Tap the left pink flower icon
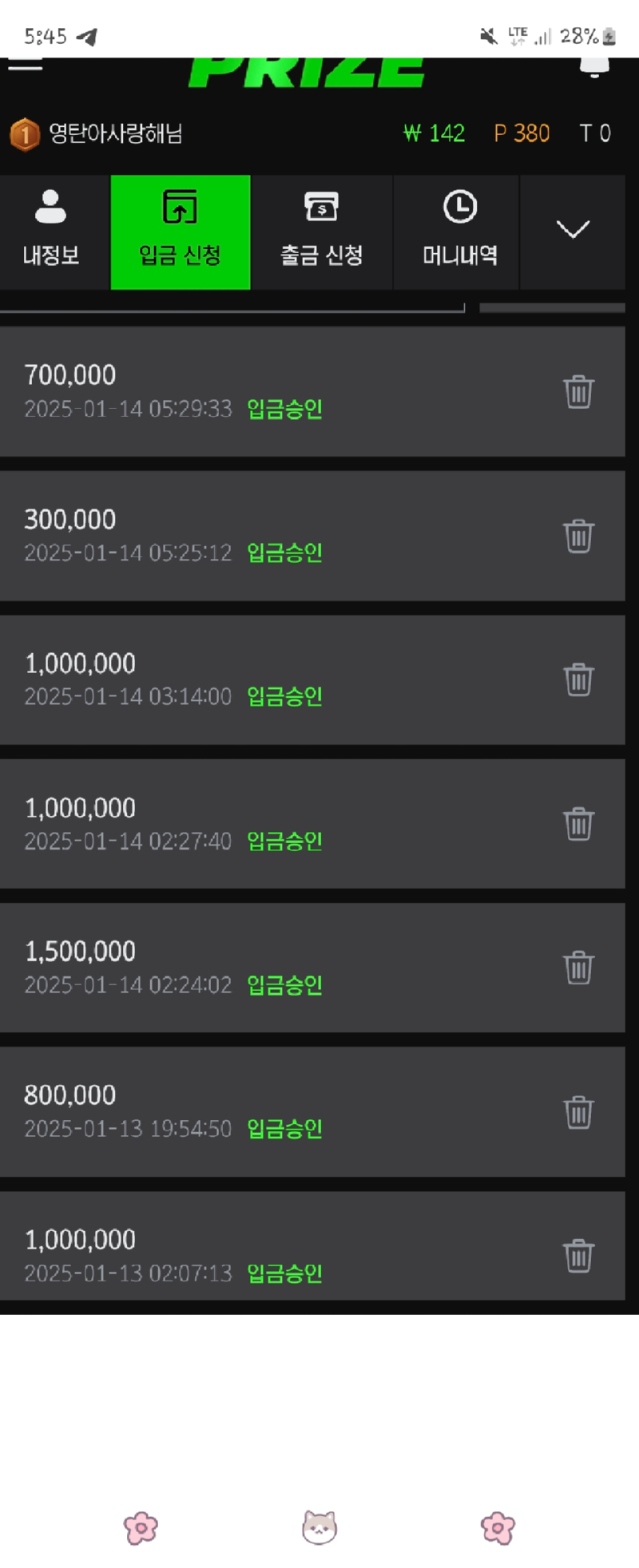This screenshot has width=639, height=1568. (141, 1528)
